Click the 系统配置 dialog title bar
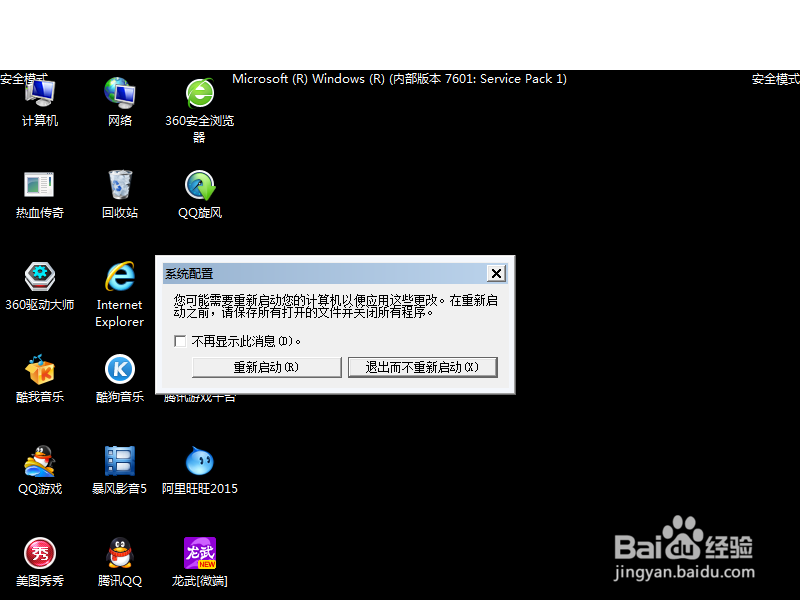The width and height of the screenshot is (800, 600). 324,273
